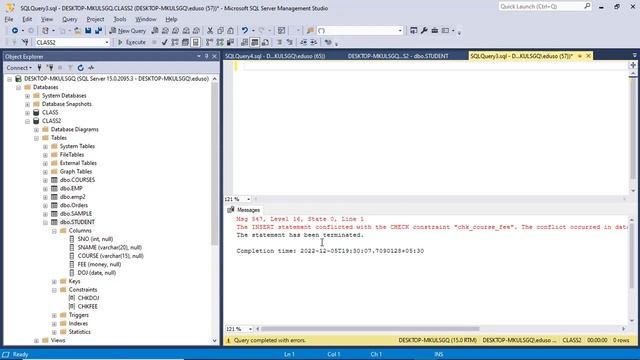This screenshot has height=360, width=640.
Task: Expand the CLASS database node
Action: [27, 113]
